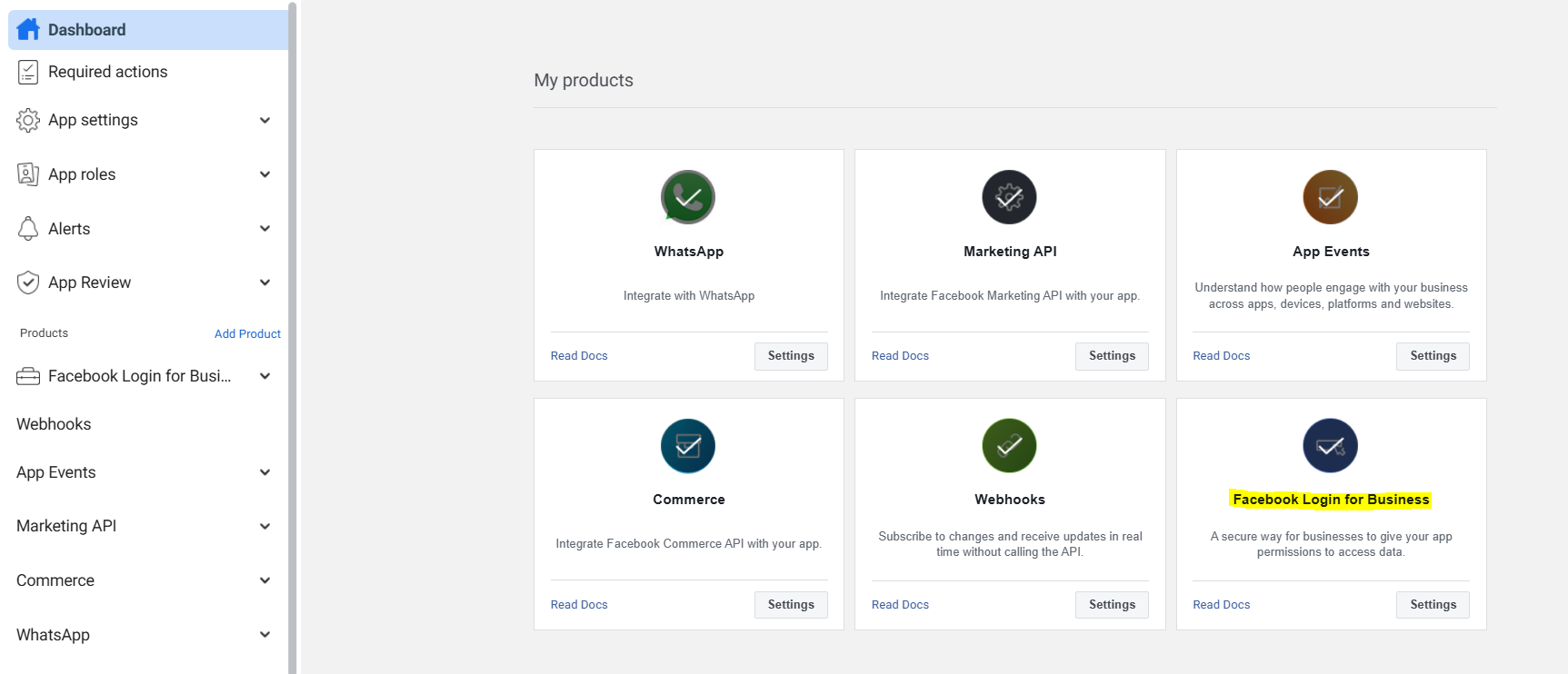Click the Required actions checklist icon

(28, 72)
